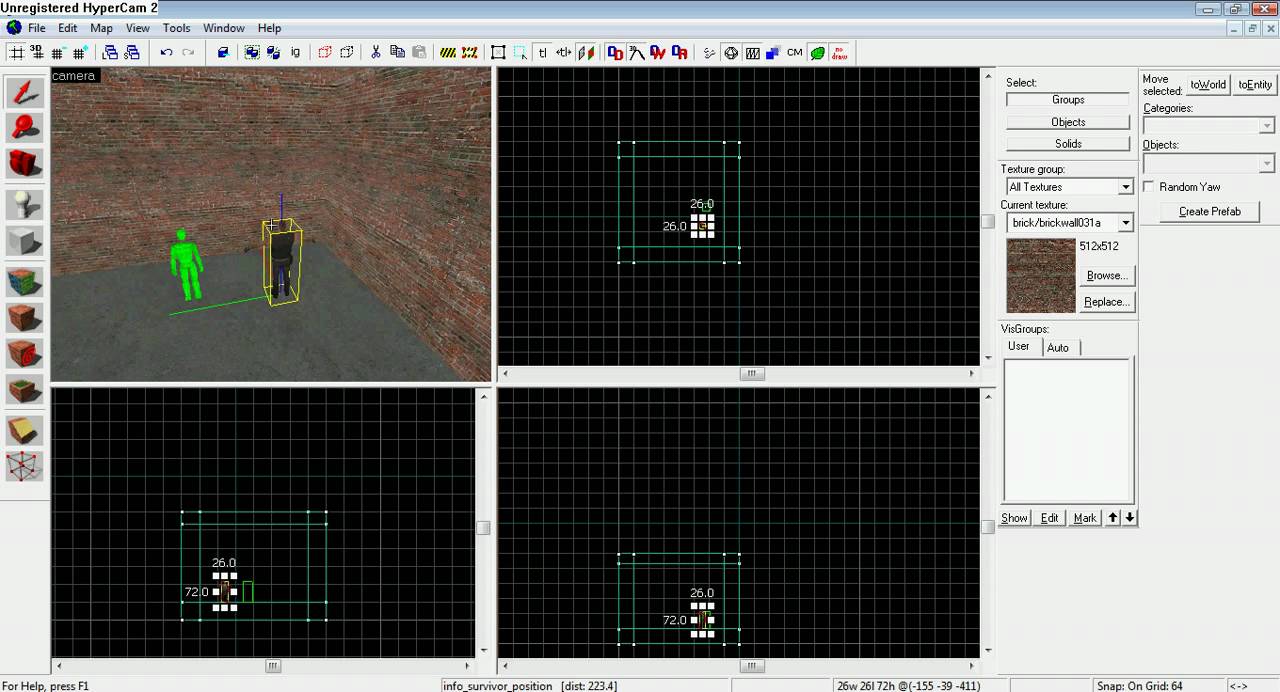
Task: Select the Magnify tool
Action: point(25,127)
